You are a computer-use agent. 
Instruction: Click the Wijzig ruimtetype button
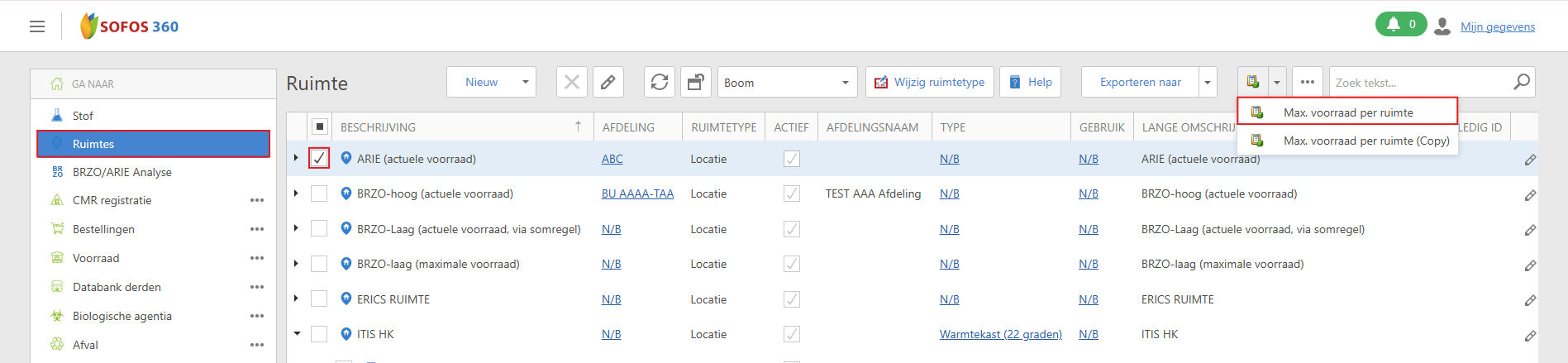point(929,82)
